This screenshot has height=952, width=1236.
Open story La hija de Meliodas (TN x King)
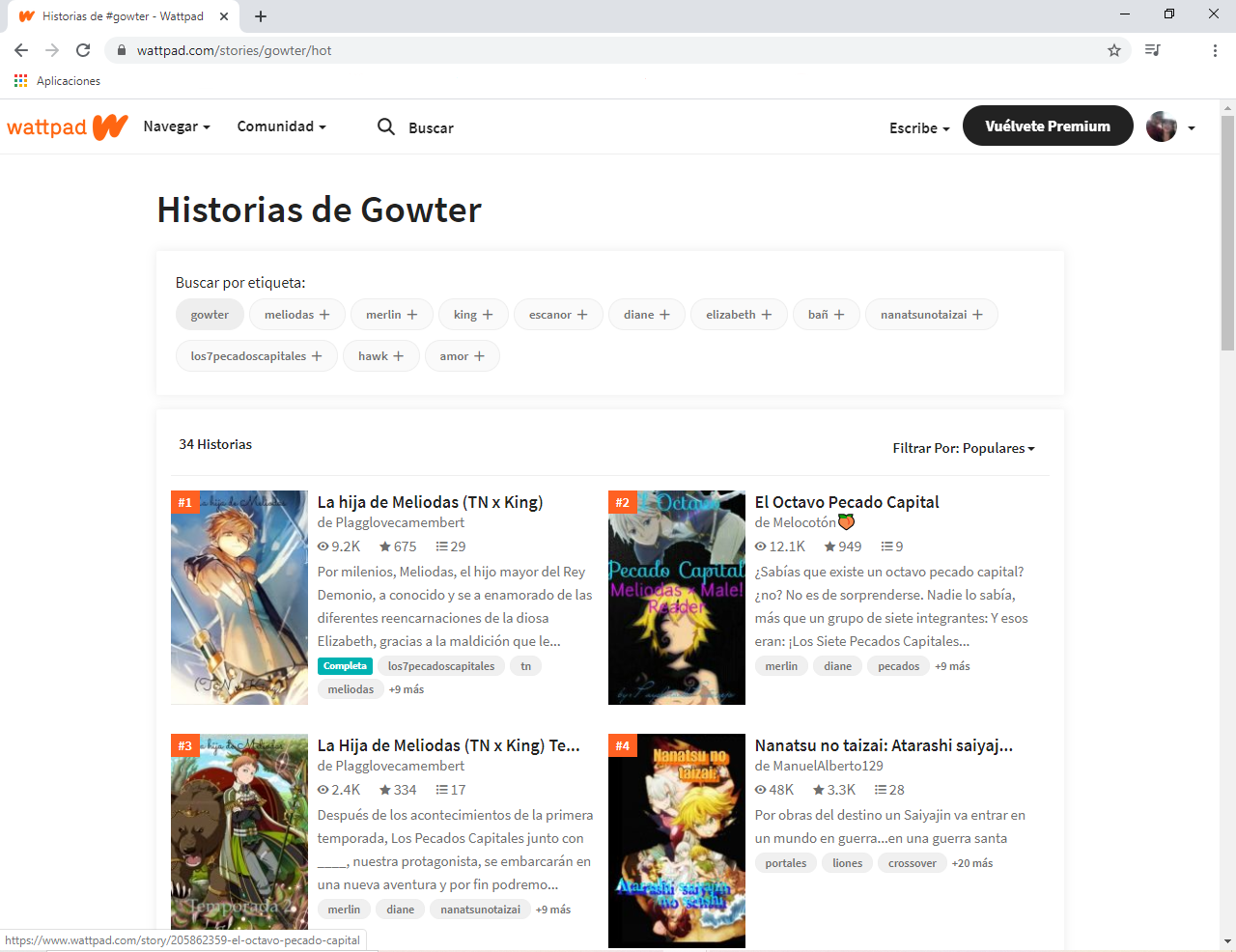430,502
